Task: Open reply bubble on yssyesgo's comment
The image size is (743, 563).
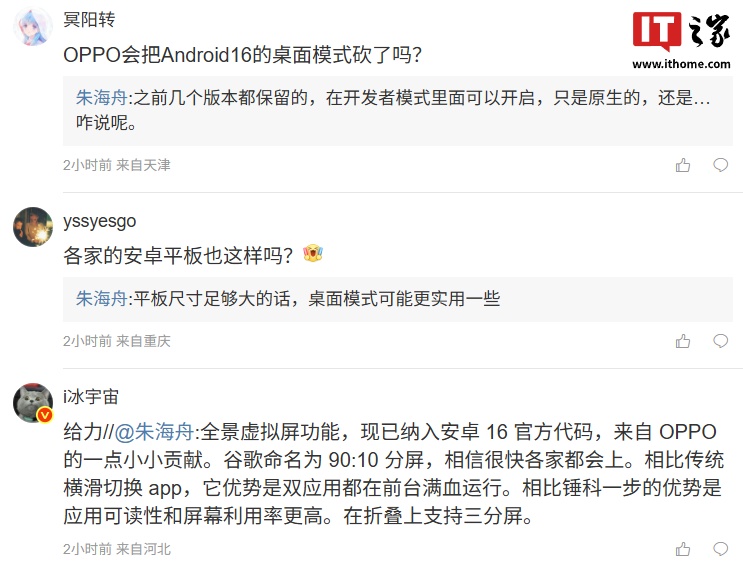Action: coord(720,341)
